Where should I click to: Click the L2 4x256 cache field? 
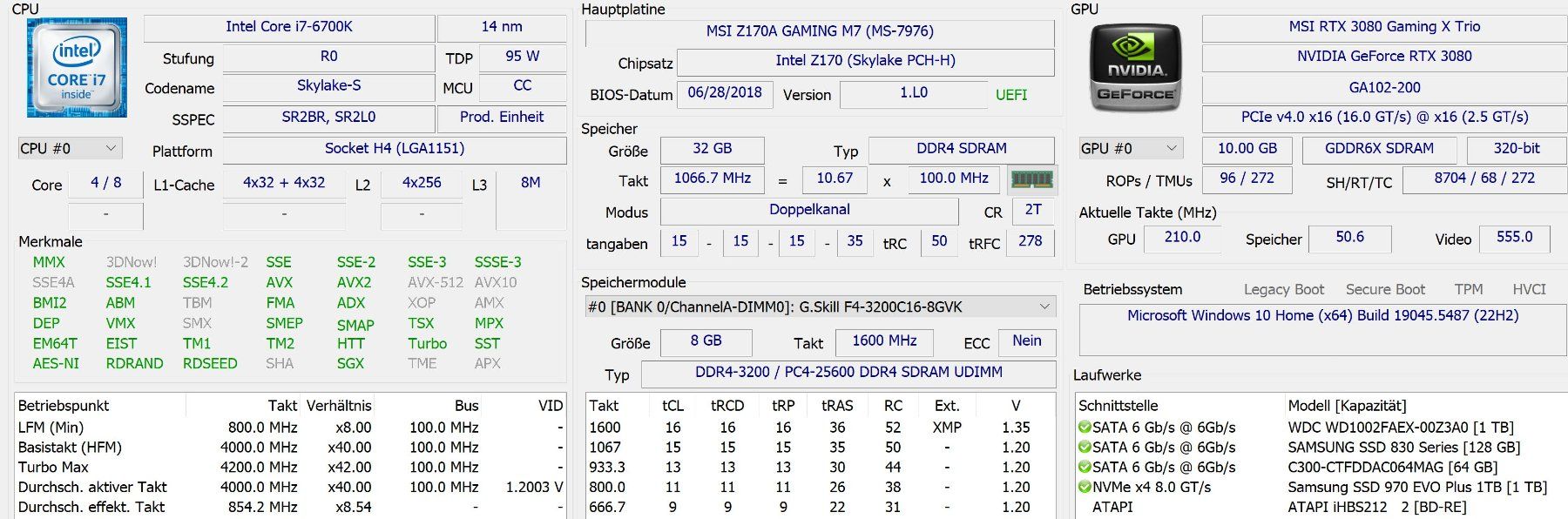tap(422, 184)
